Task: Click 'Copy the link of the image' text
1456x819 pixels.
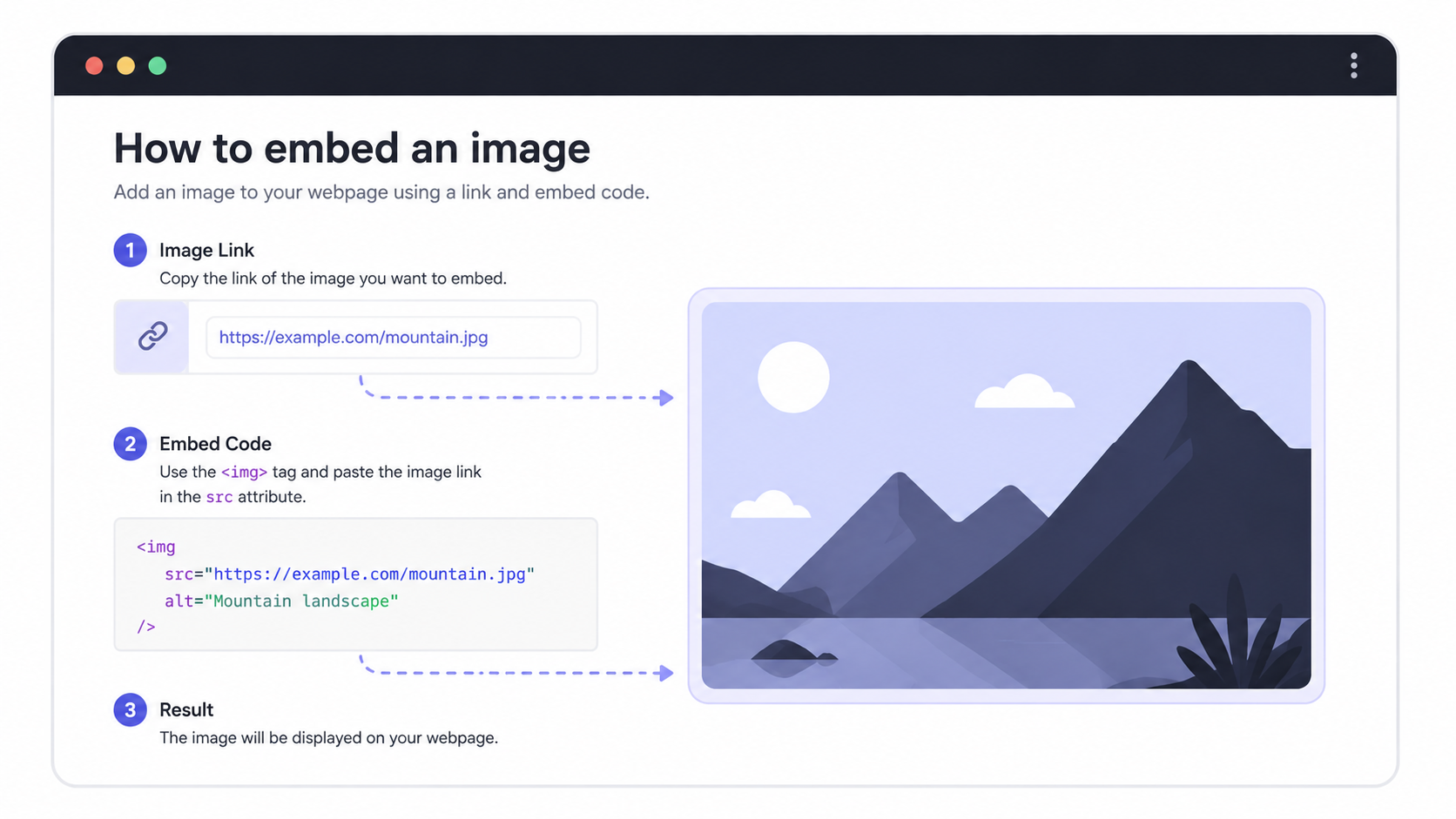Action: pos(333,279)
